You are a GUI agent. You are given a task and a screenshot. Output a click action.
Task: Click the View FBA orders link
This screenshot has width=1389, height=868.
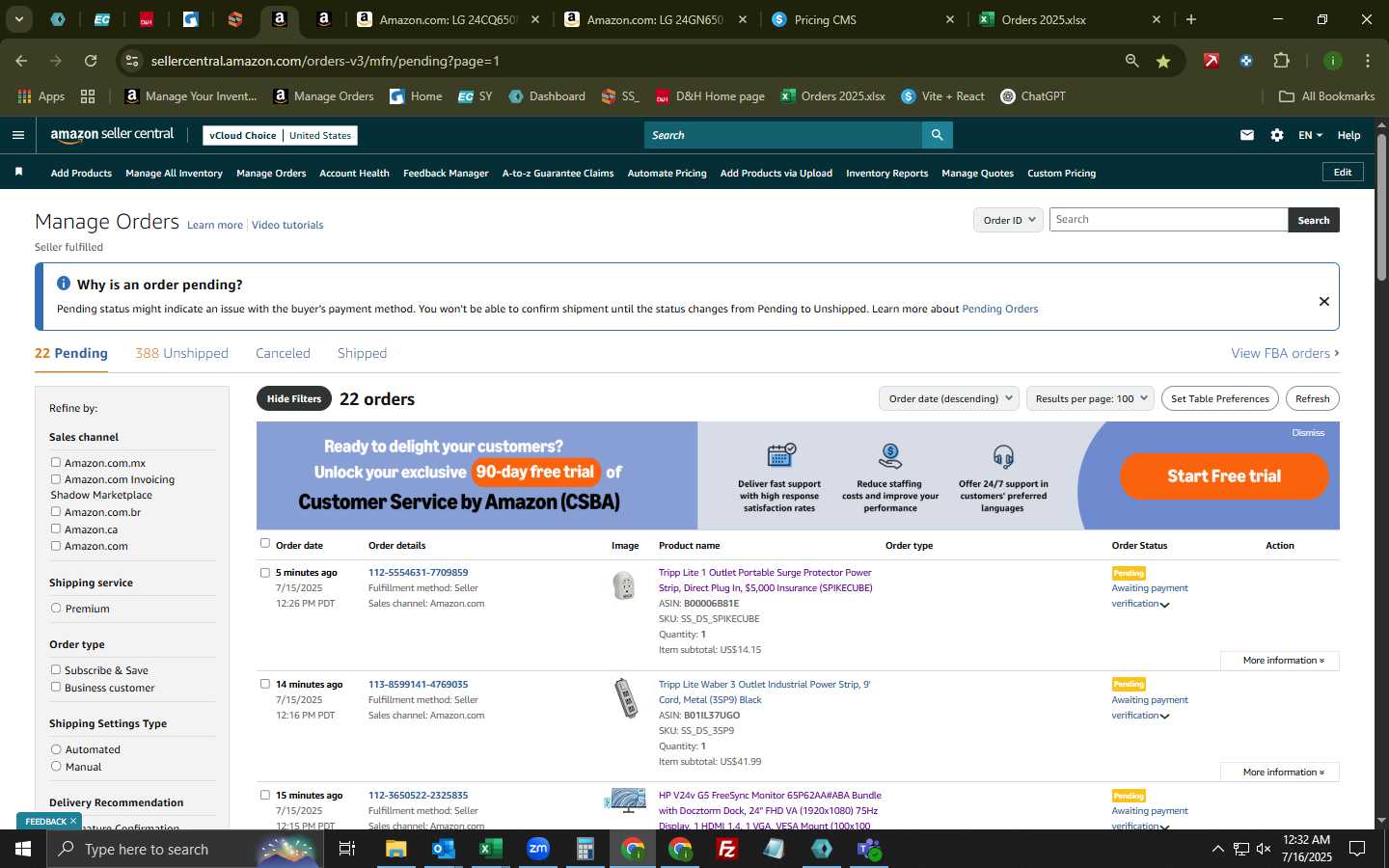tap(1285, 353)
